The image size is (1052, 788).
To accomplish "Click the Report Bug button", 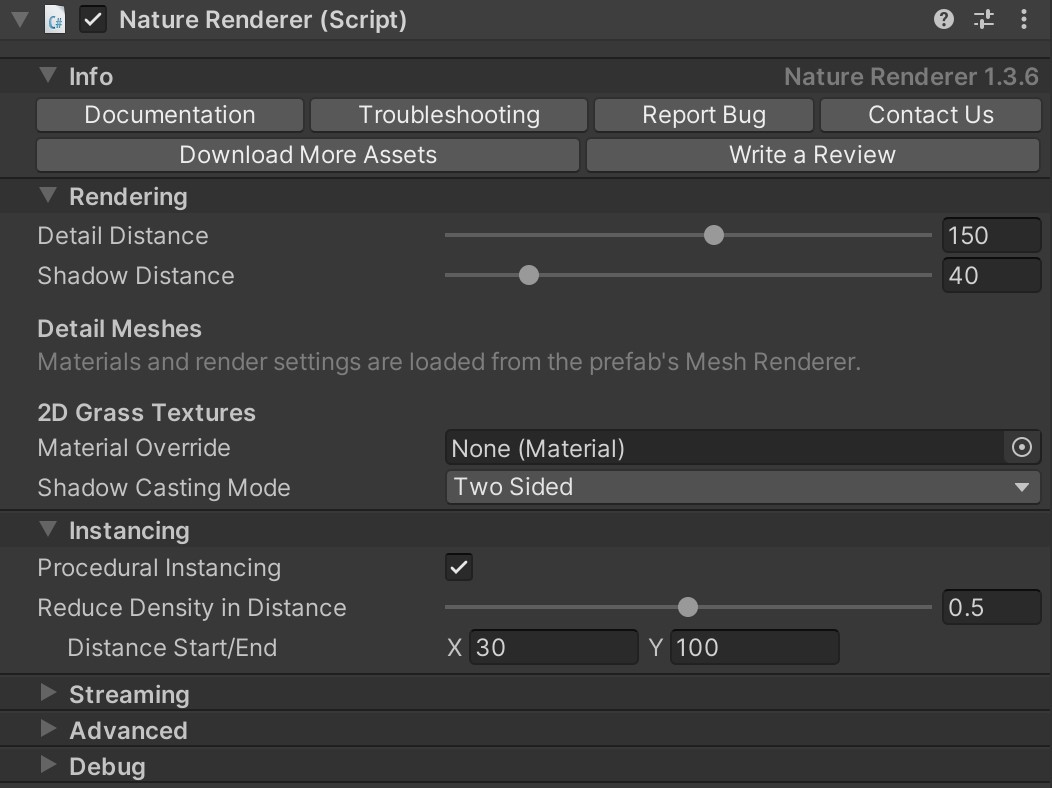I will pyautogui.click(x=703, y=114).
